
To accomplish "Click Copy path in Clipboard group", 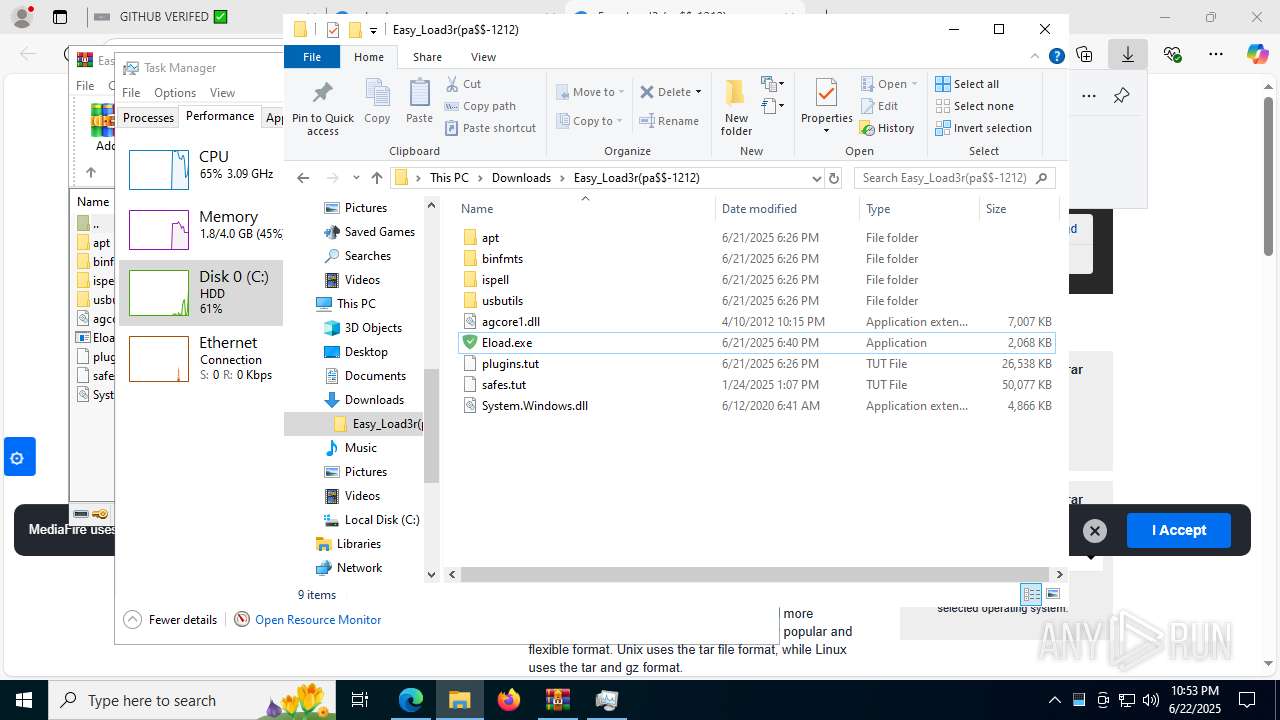I will [480, 106].
